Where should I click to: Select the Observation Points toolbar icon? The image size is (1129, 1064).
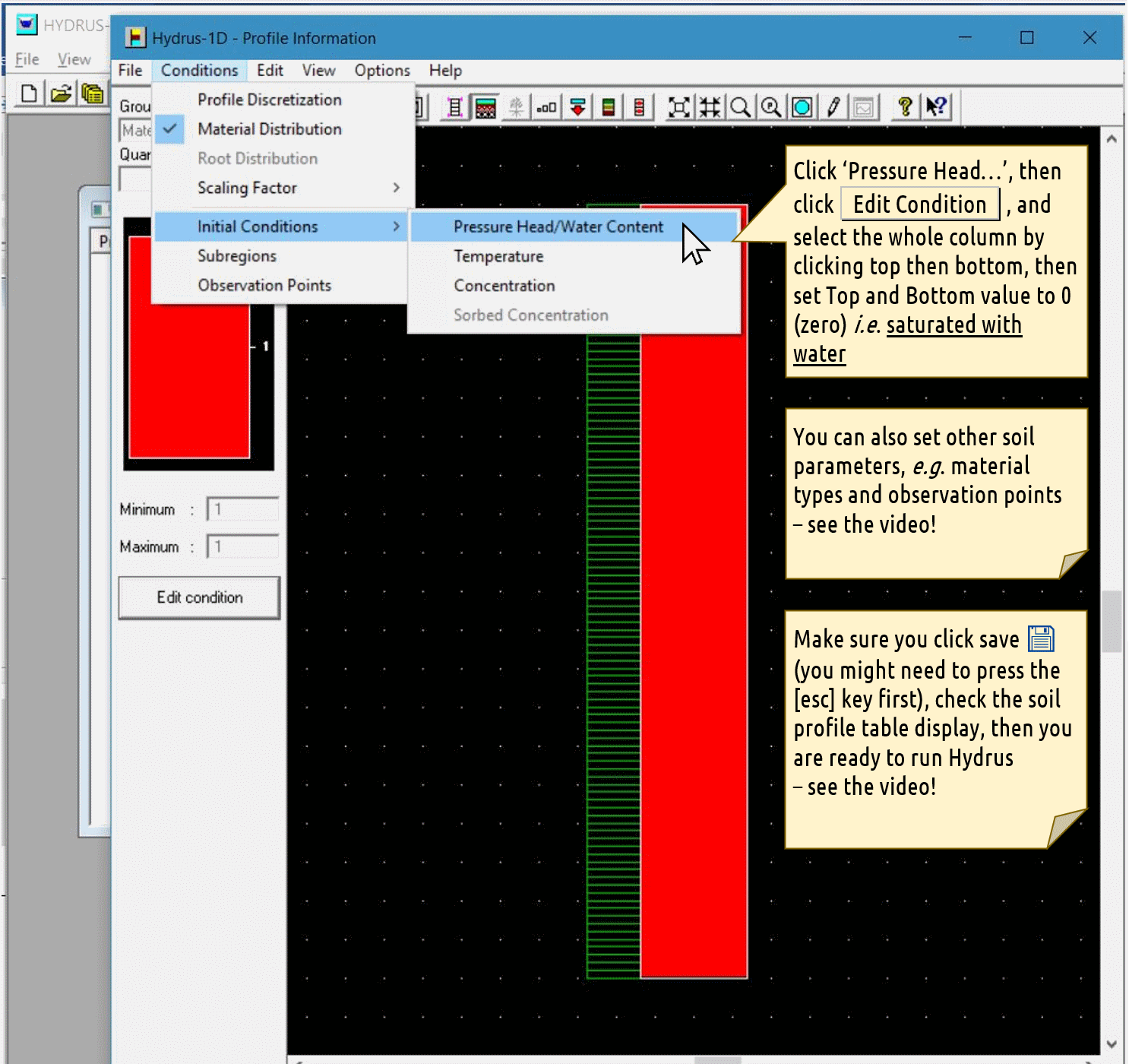click(x=640, y=107)
